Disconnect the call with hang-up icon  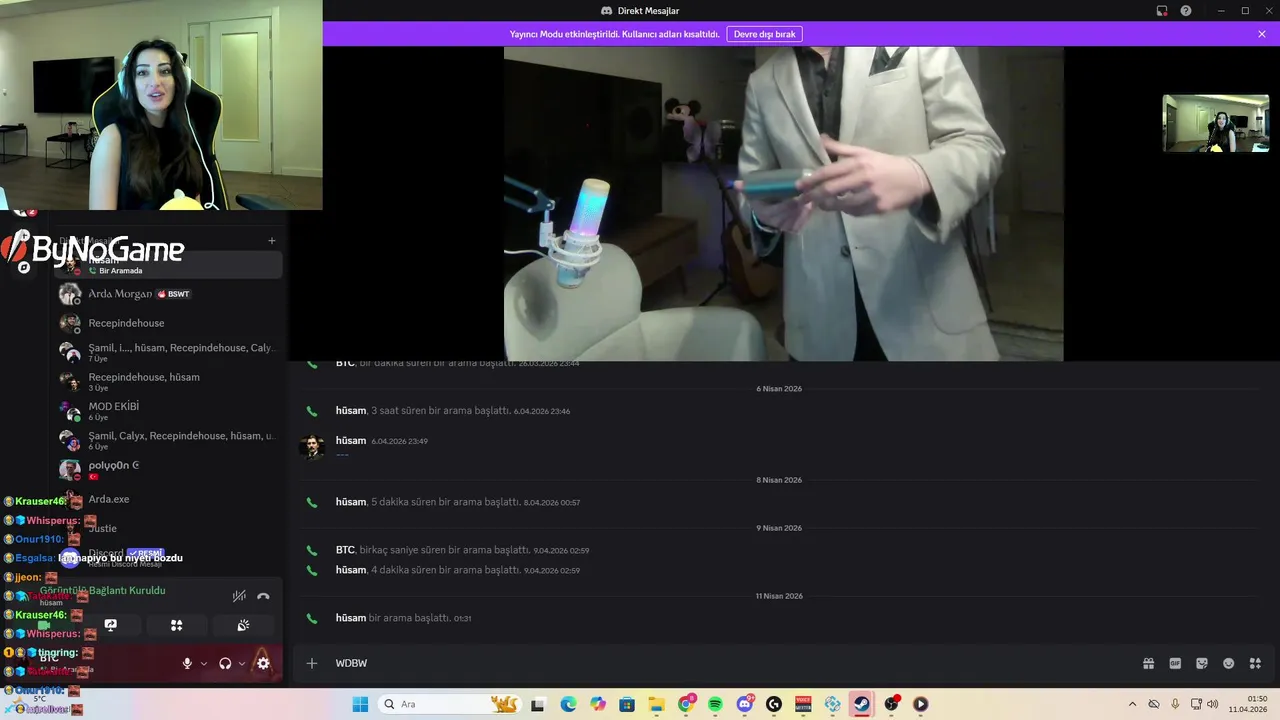pos(263,596)
